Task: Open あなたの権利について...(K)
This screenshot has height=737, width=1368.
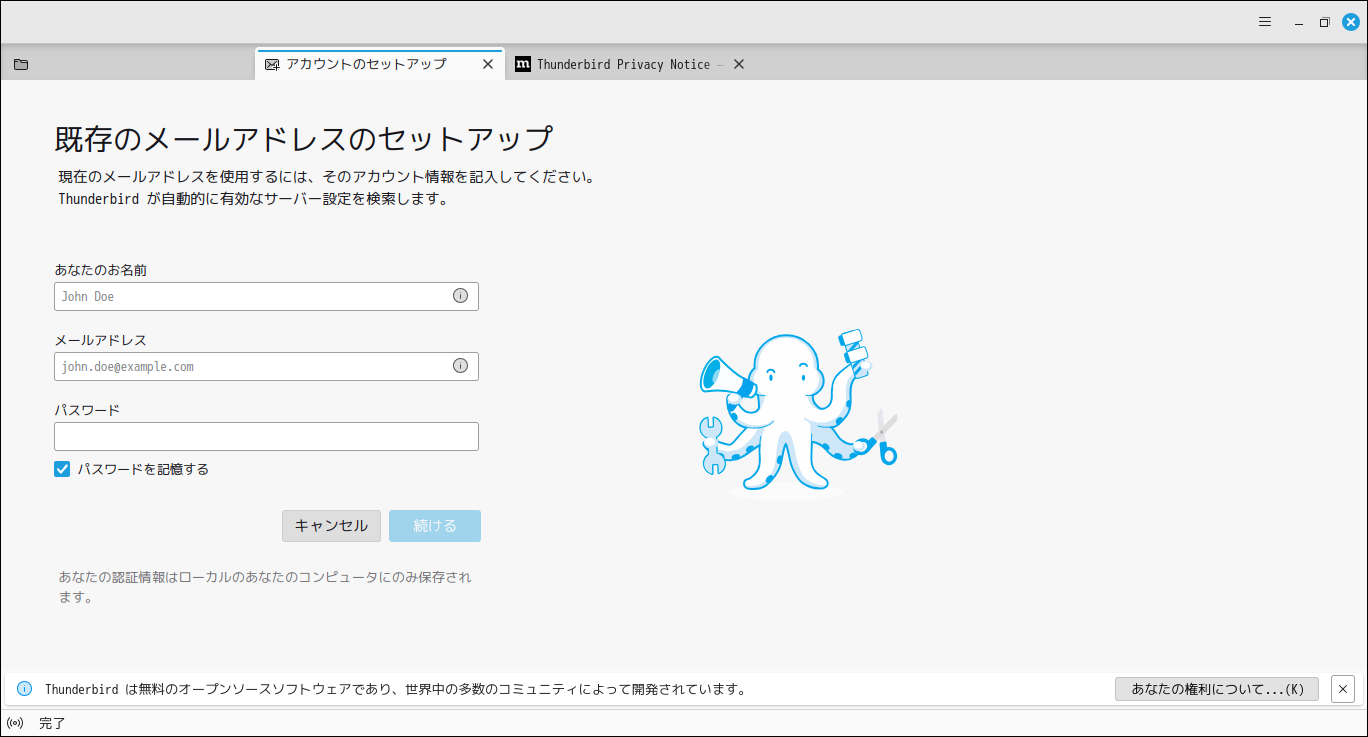Action: pyautogui.click(x=1216, y=688)
